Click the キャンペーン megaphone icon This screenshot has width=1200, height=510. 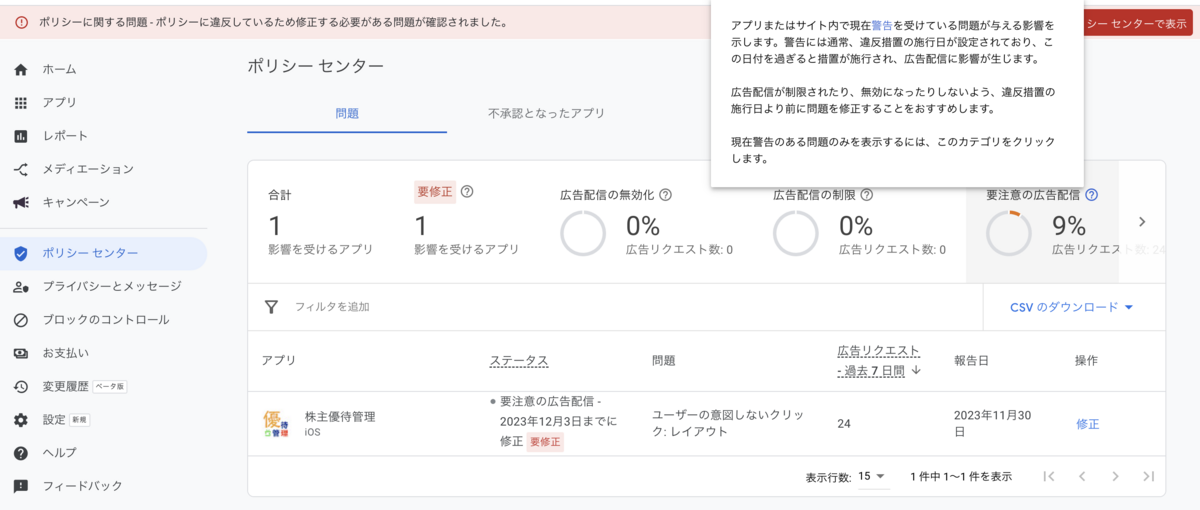[x=21, y=203]
